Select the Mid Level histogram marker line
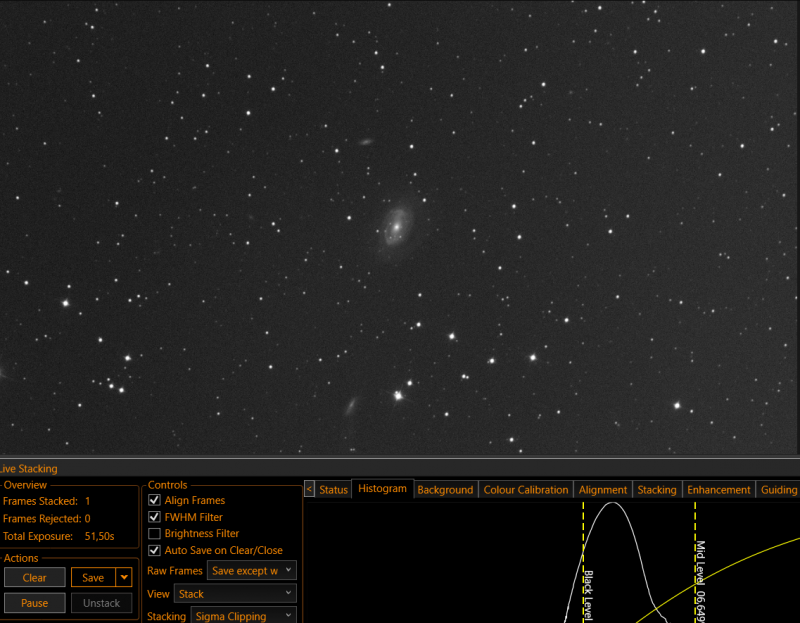800x623 pixels. point(695,561)
